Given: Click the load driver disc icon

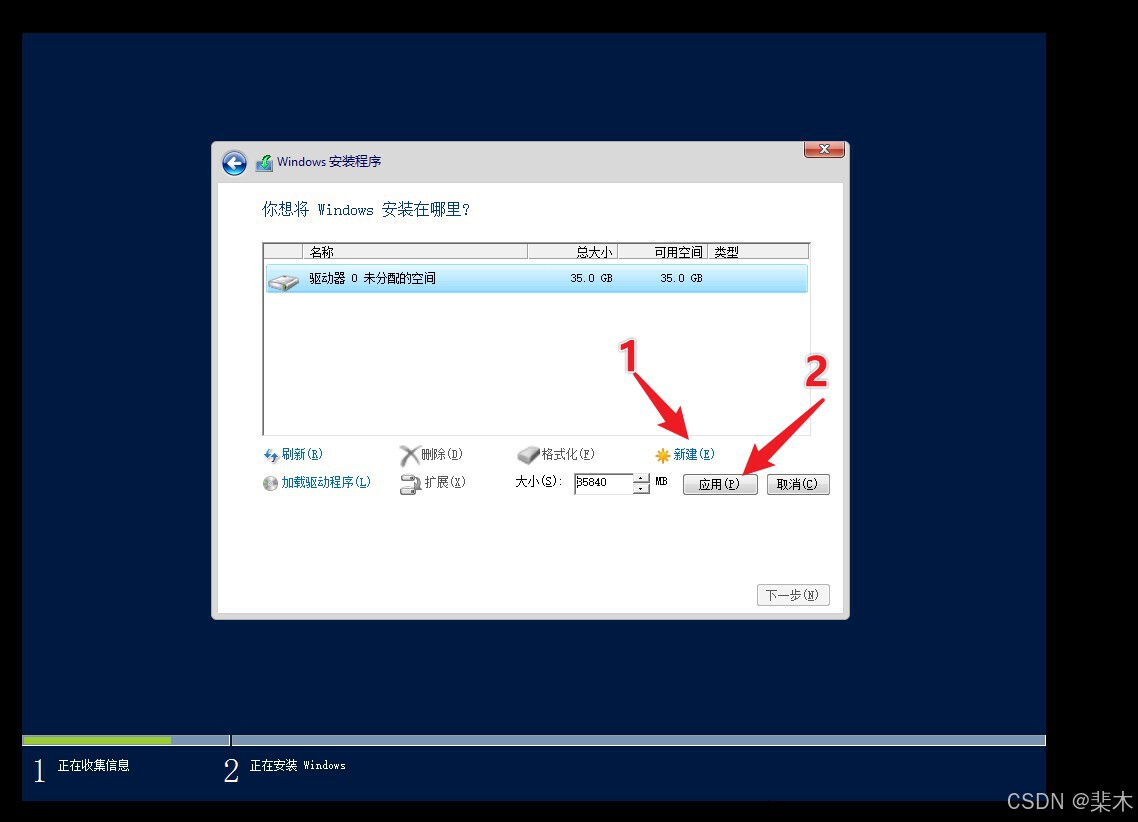Looking at the screenshot, I should 270,483.
